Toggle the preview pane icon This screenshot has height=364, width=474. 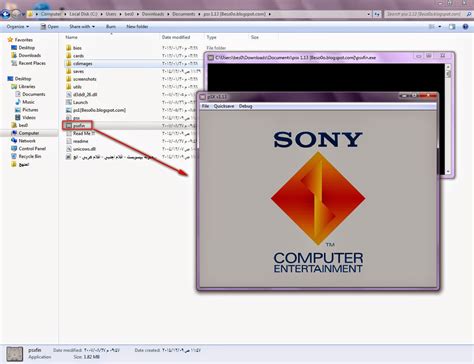tap(452, 27)
